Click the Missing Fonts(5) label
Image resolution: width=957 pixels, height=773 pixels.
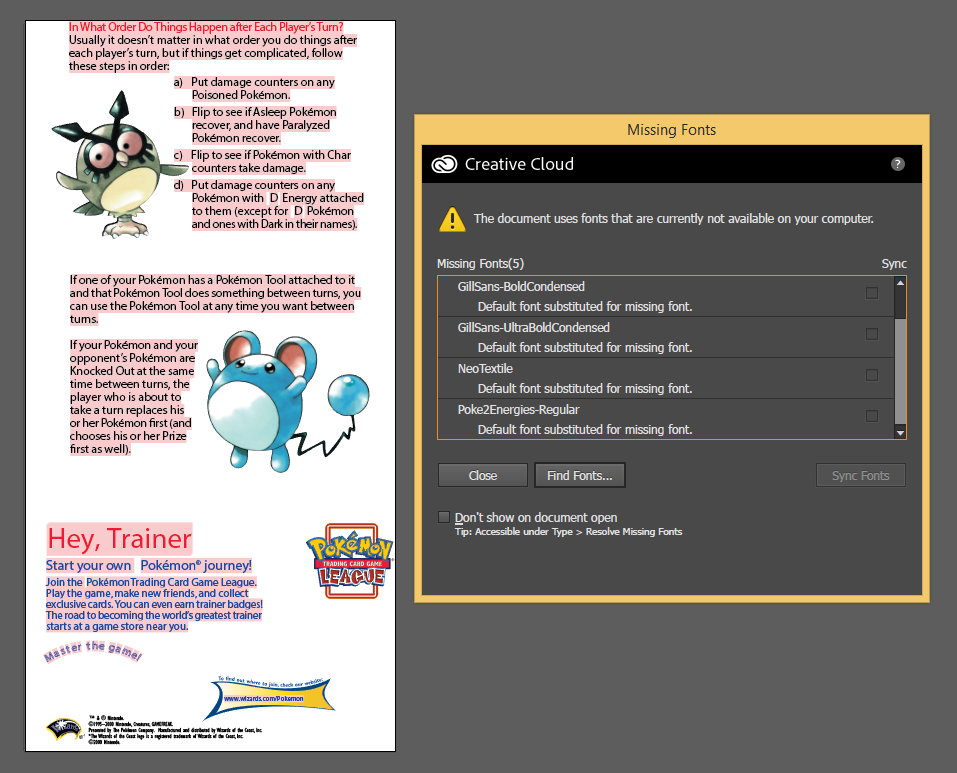480,264
